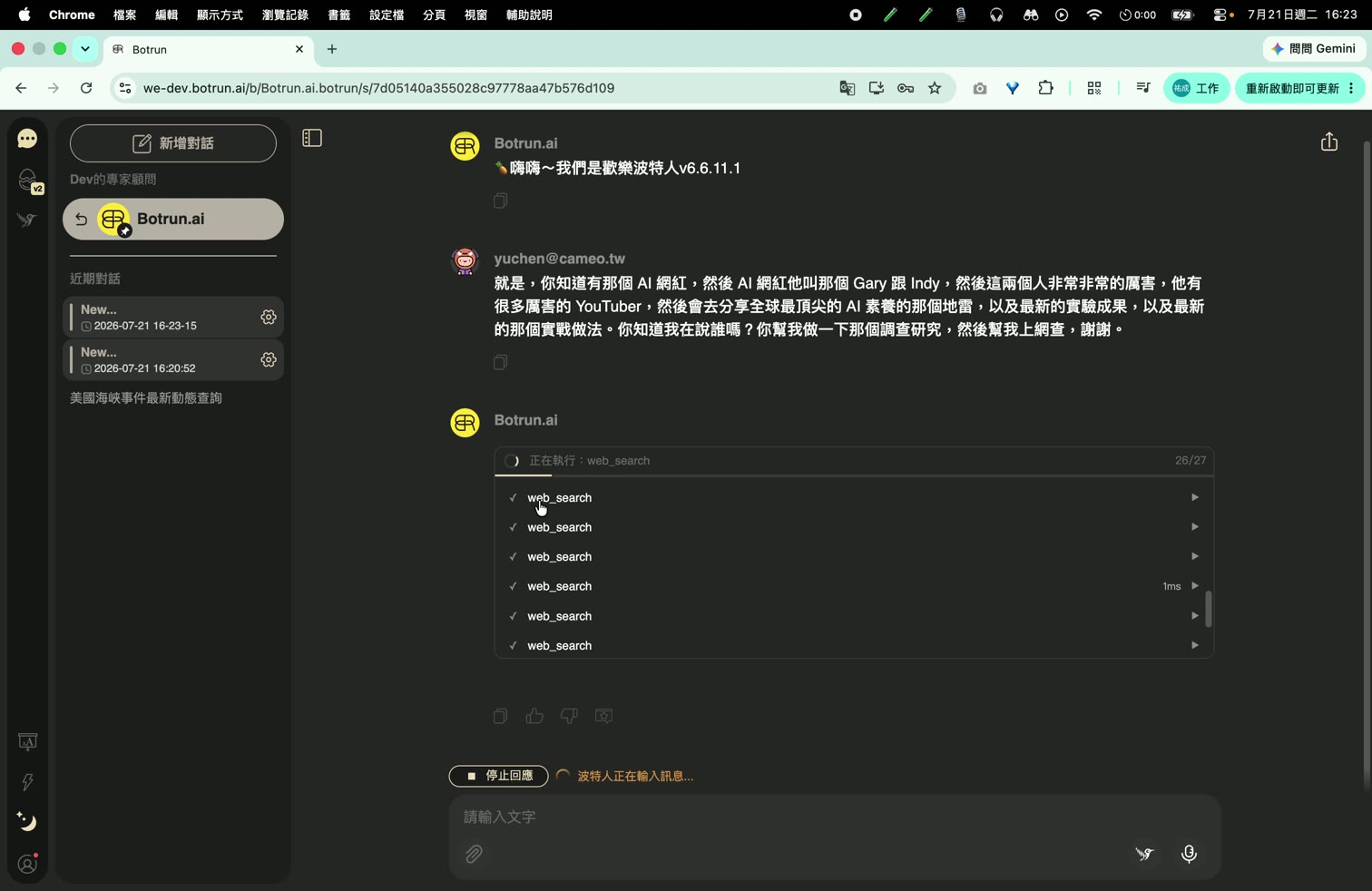This screenshot has height=891, width=1372.
Task: Open the Chrome extensions puzzle icon
Action: pyautogui.click(x=1045, y=88)
